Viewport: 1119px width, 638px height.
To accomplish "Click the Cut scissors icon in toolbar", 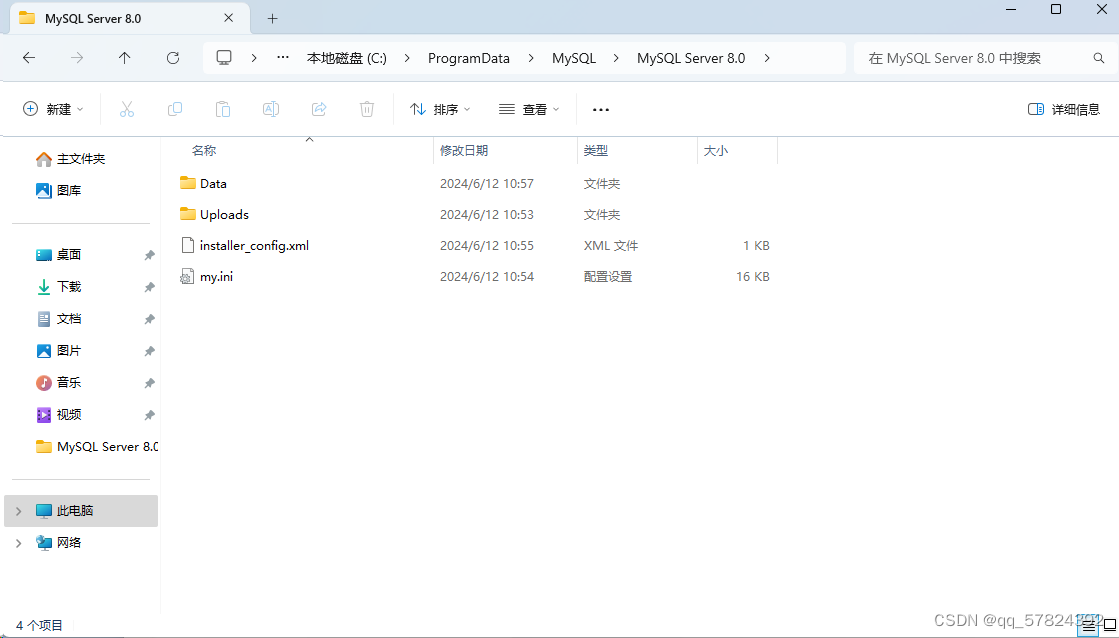I will (127, 109).
